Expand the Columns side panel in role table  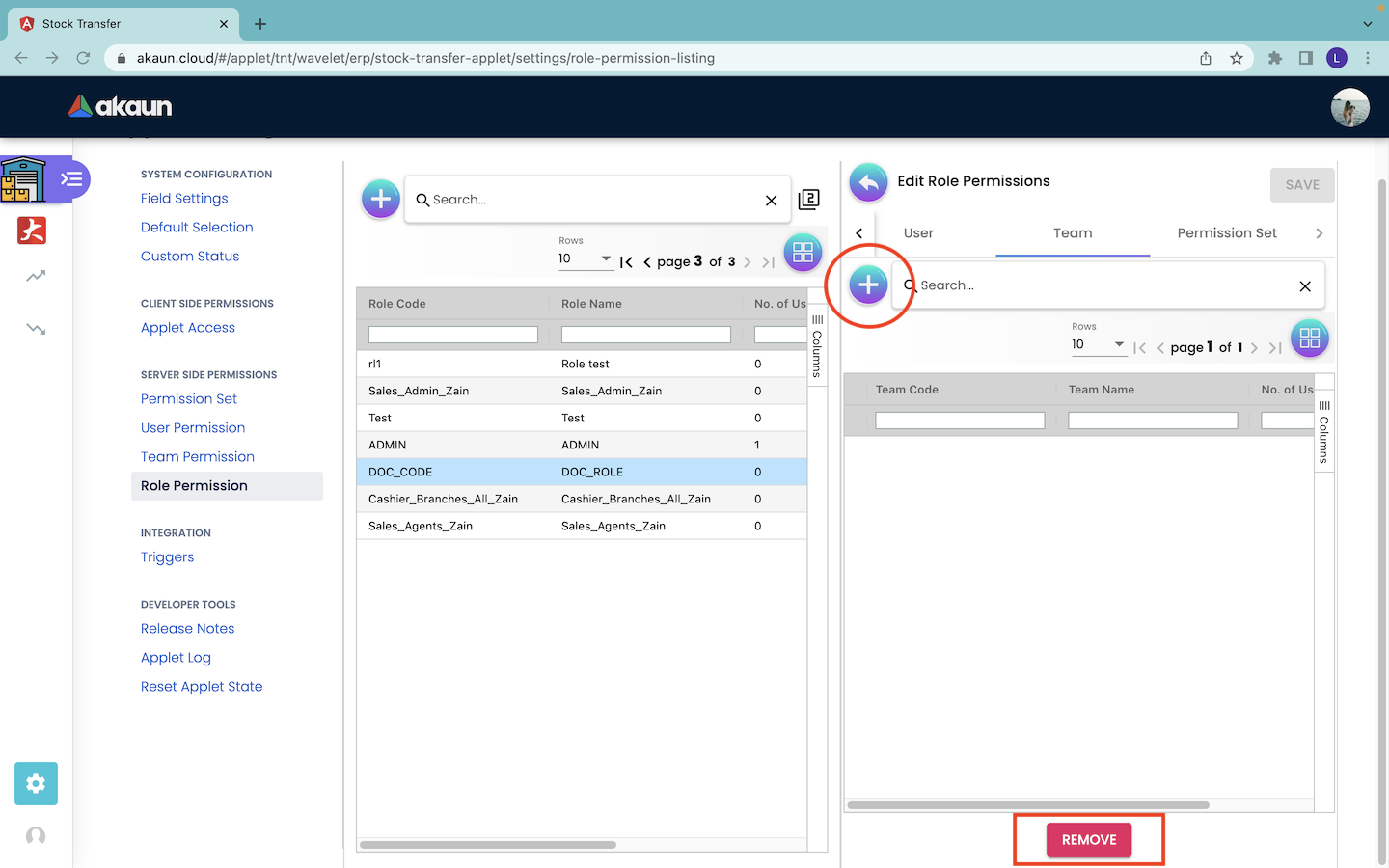[x=817, y=347]
